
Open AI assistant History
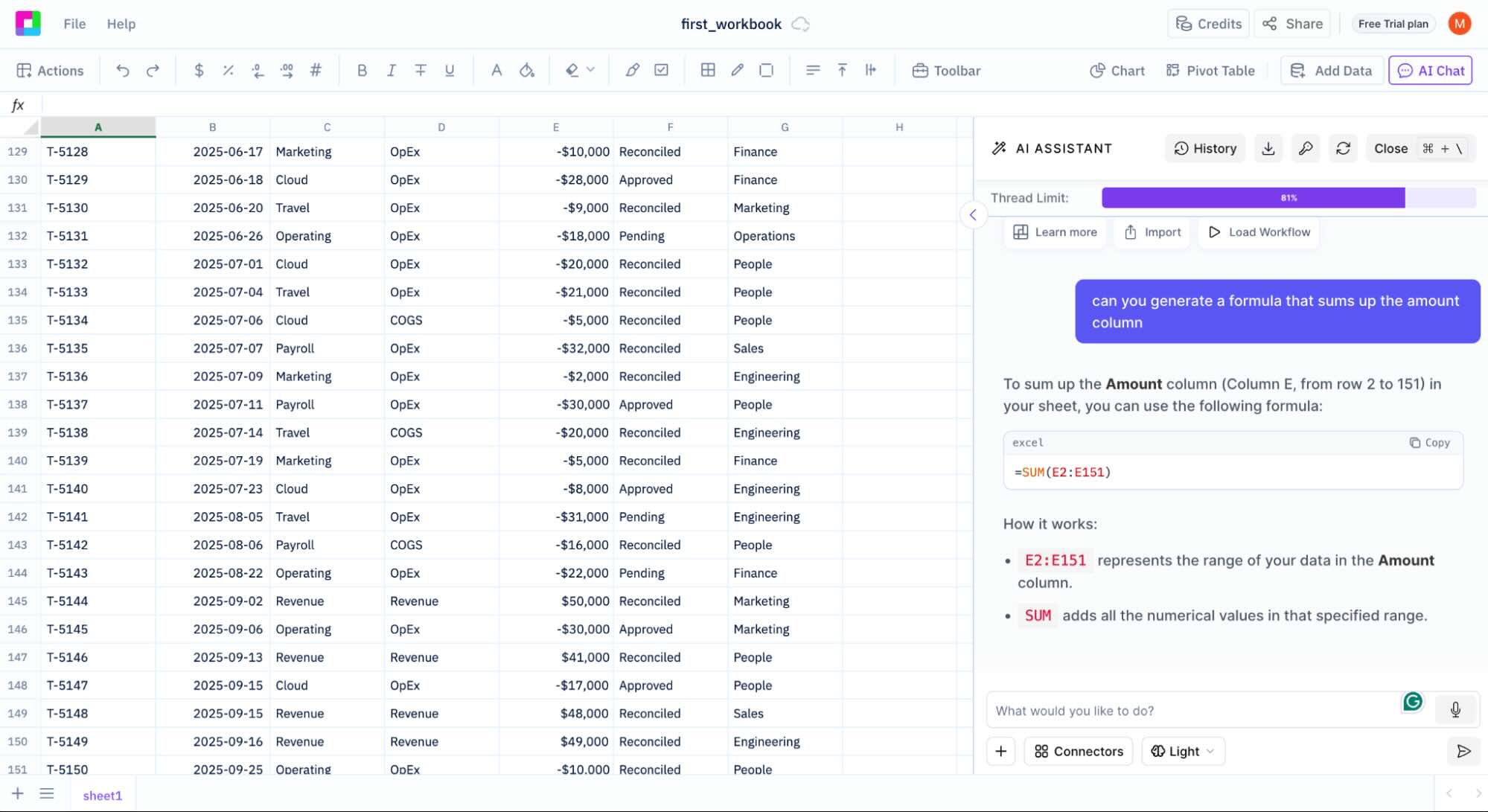tap(1204, 148)
